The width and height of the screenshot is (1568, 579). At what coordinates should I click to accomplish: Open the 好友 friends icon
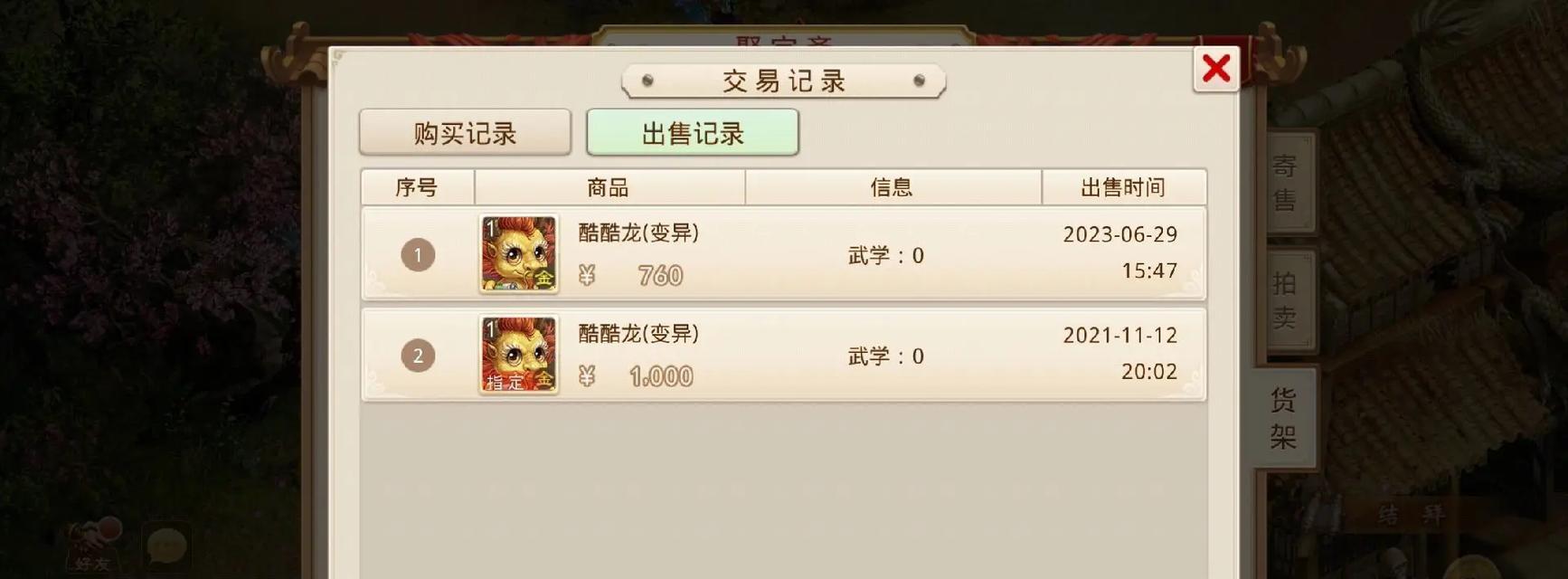click(94, 545)
